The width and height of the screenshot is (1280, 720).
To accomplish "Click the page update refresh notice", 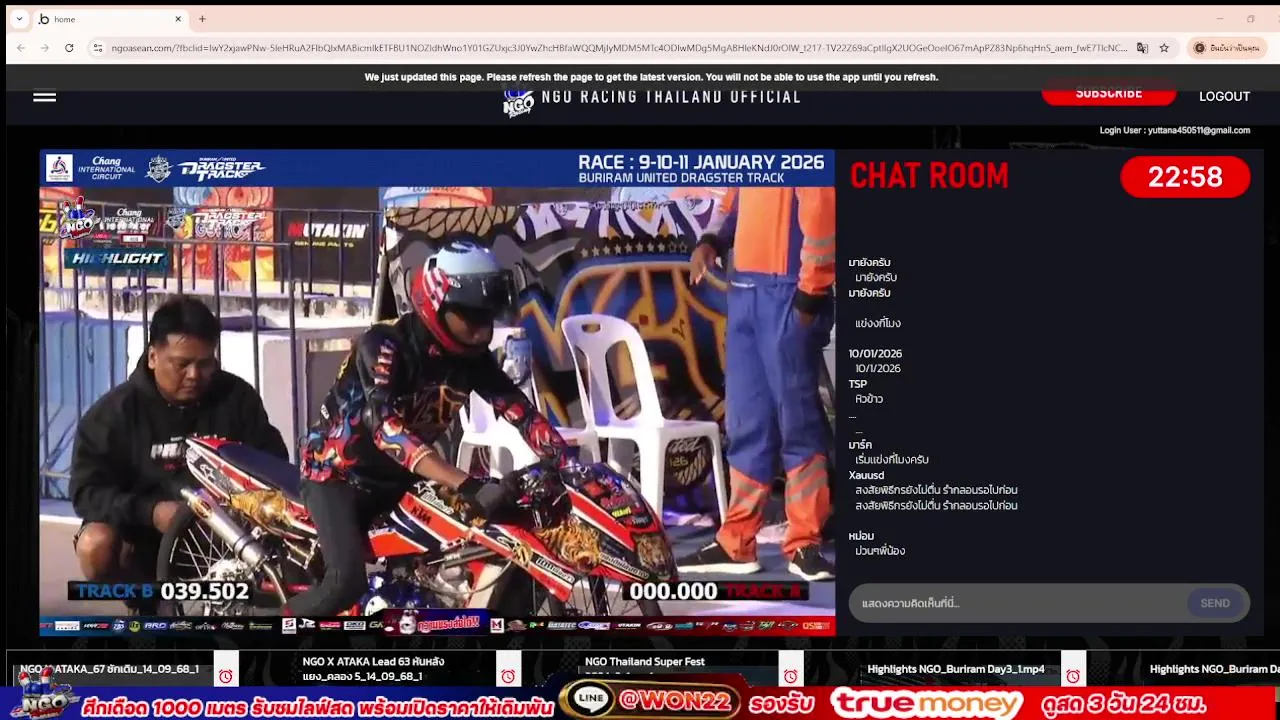I will [651, 77].
